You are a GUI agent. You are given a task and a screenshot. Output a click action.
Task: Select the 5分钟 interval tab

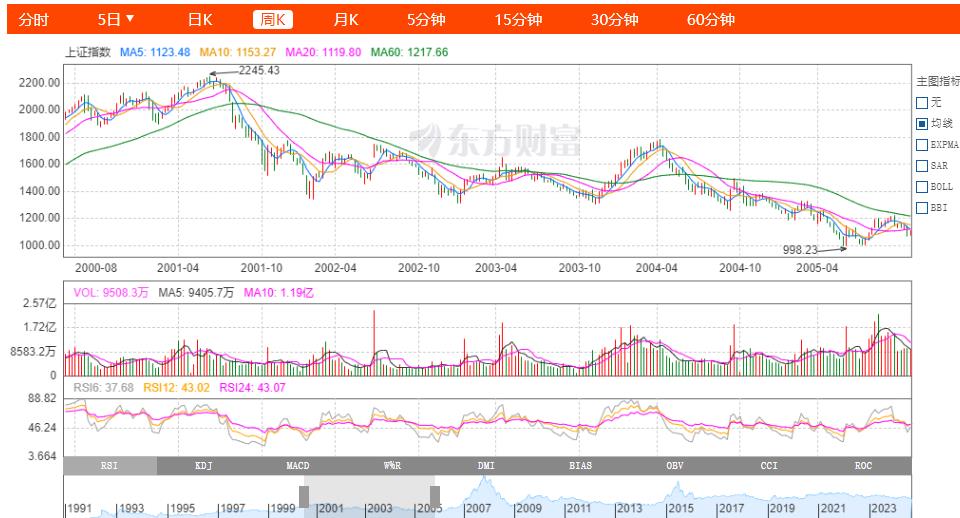426,20
